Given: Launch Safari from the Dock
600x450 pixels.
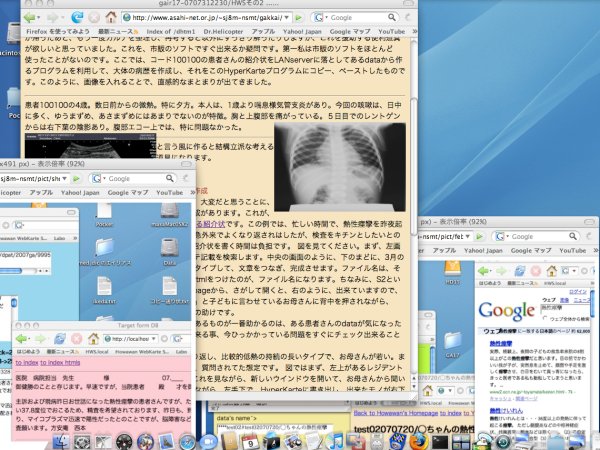Looking at the screenshot, I should point(188,442).
